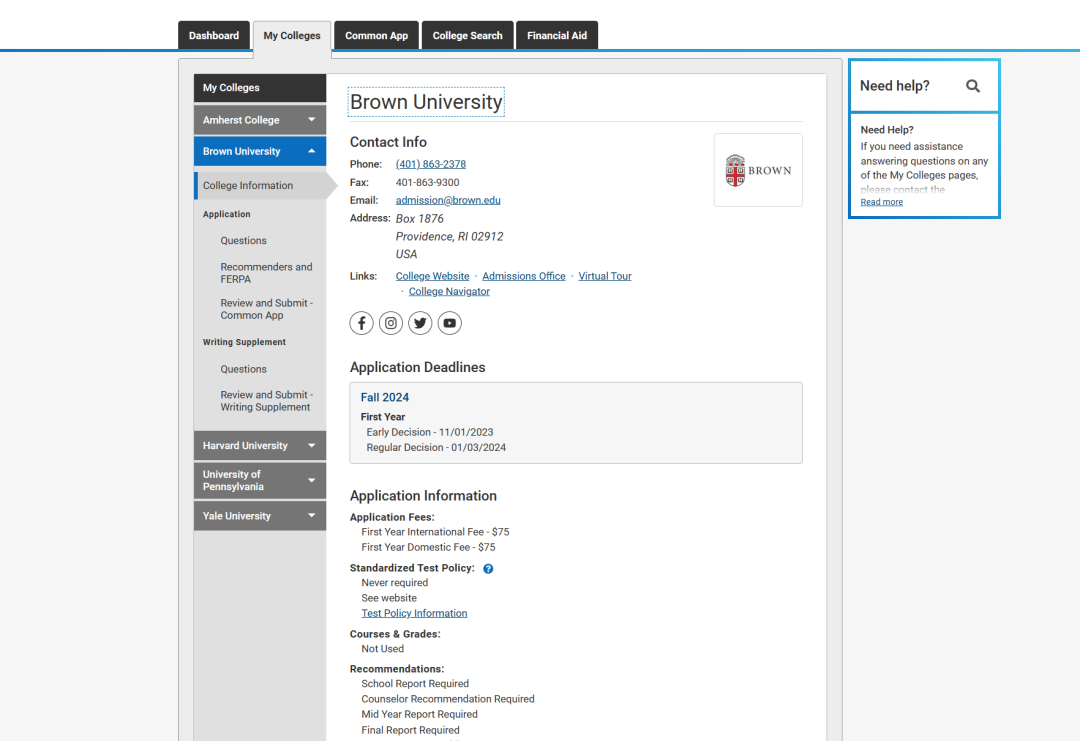Click the My Colleges sidebar header
1080x741 pixels.
point(260,88)
